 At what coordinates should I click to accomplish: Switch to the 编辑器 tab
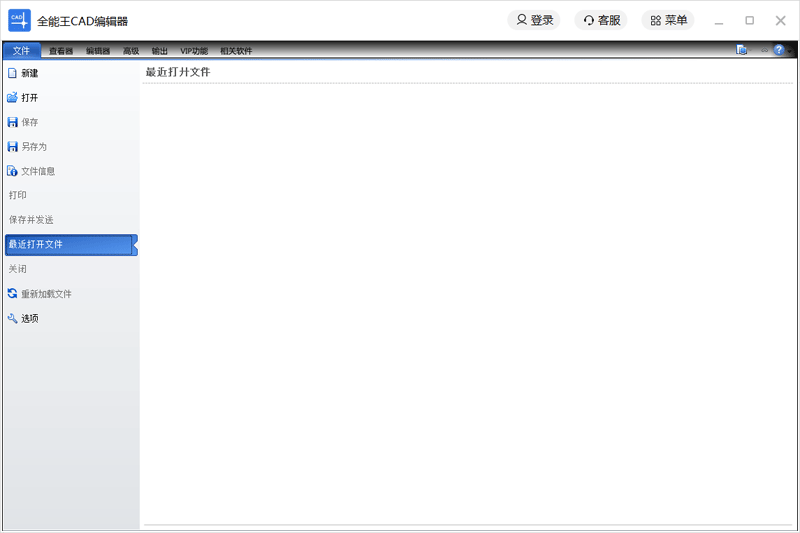(x=98, y=51)
